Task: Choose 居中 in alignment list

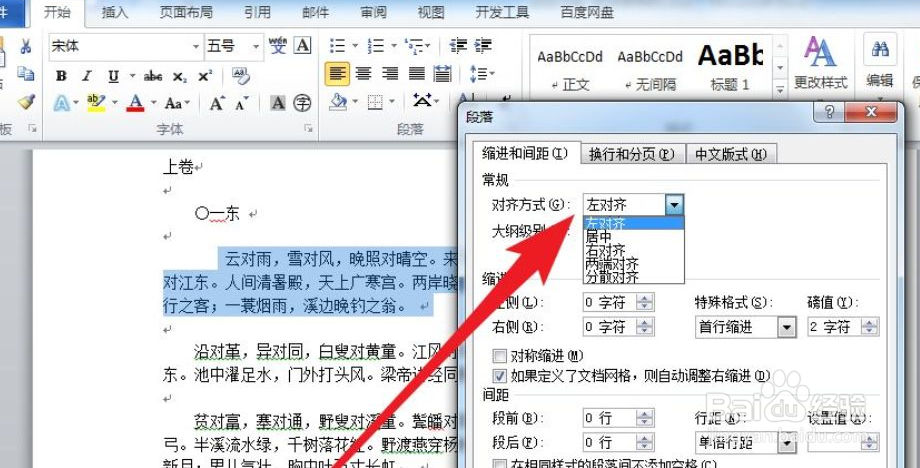Action: pyautogui.click(x=634, y=236)
